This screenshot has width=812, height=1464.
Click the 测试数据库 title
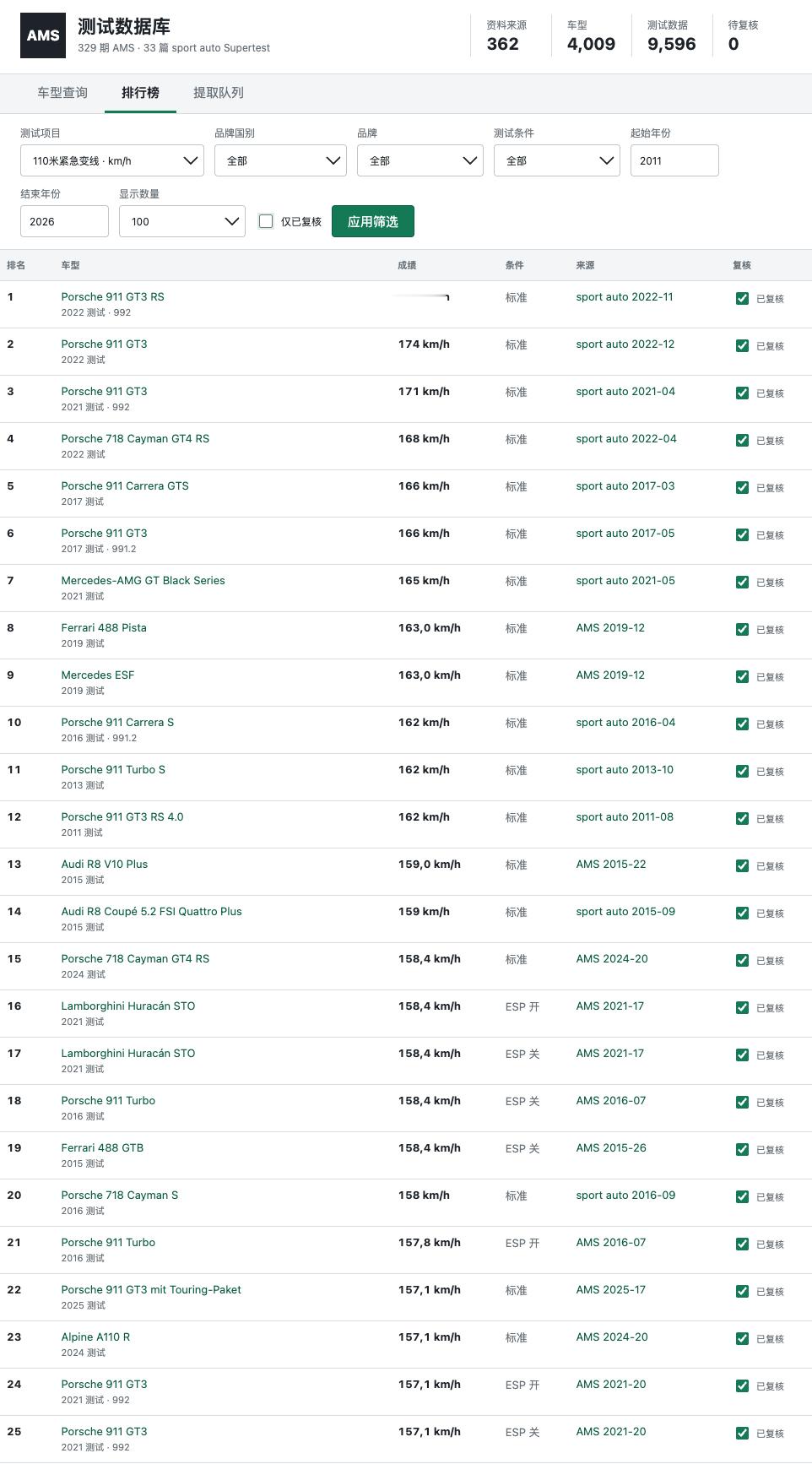pyautogui.click(x=123, y=26)
